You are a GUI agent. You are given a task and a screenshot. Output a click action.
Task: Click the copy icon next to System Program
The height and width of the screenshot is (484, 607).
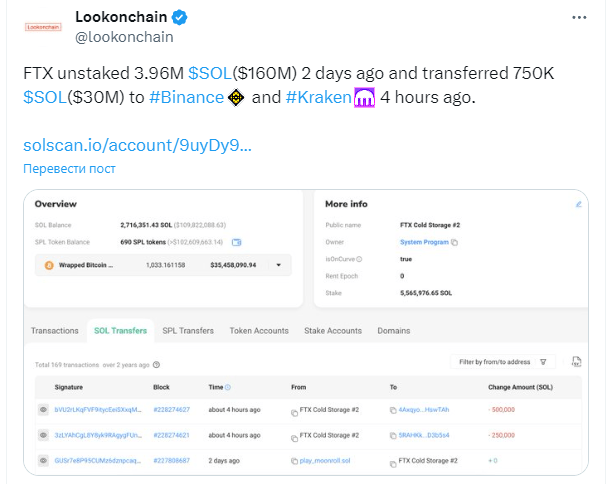(x=454, y=242)
